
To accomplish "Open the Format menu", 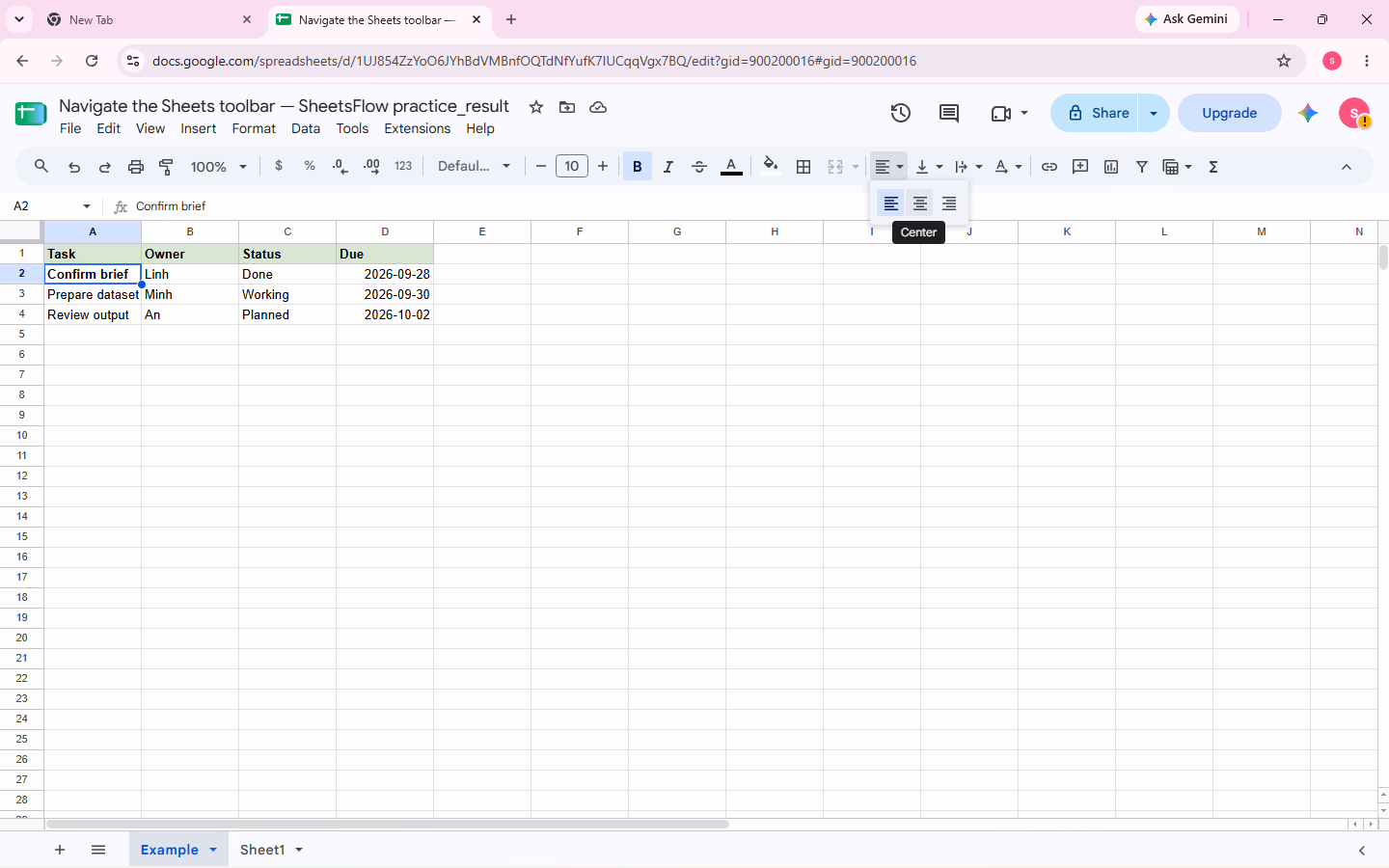I will [254, 128].
